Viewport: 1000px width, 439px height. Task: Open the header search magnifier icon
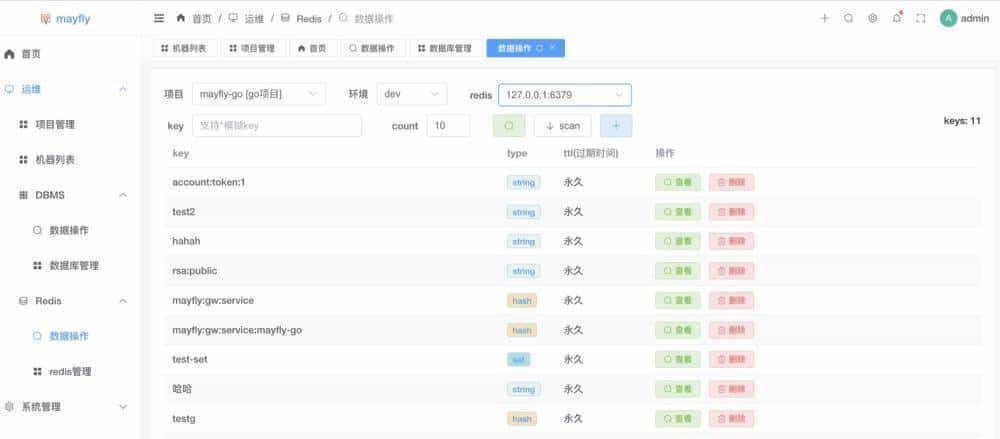click(848, 19)
